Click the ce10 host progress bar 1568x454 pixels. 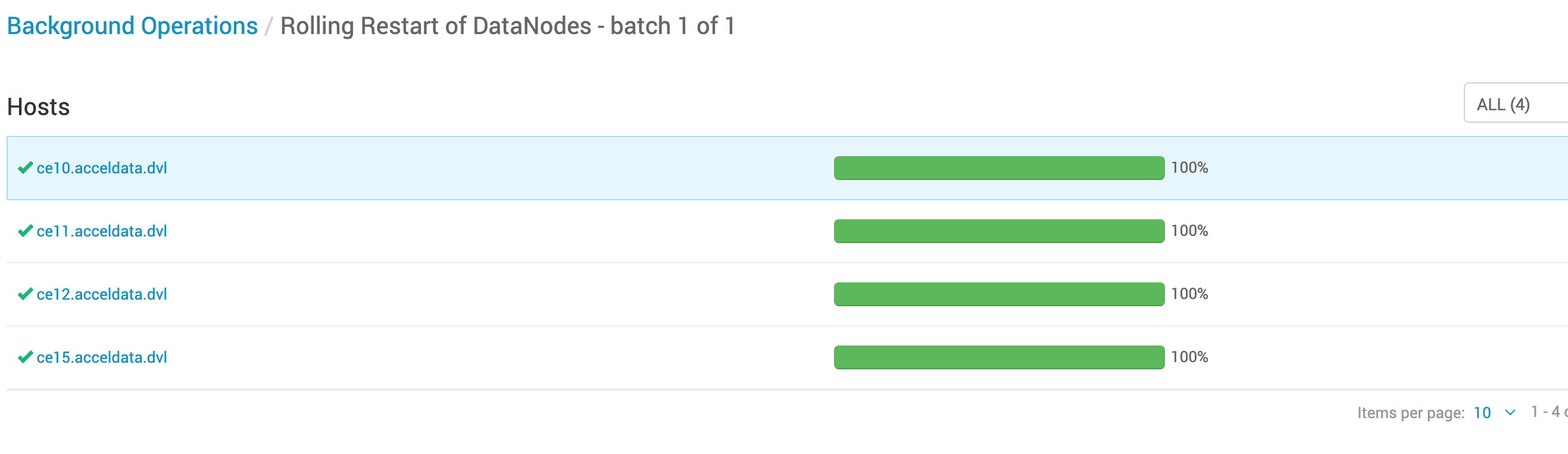(x=999, y=168)
